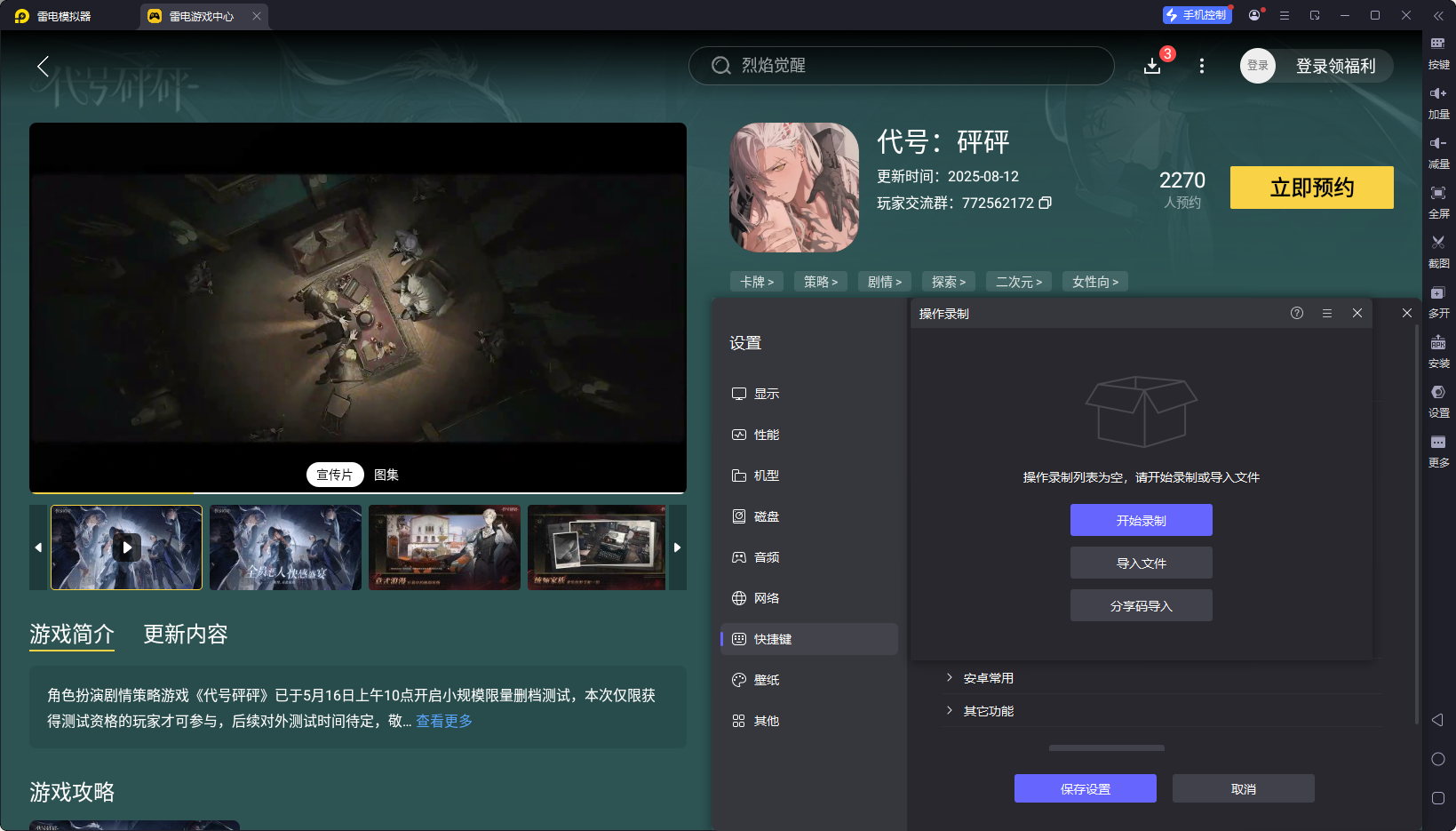Open help via the question mark in 操作录制
The width and height of the screenshot is (1456, 831).
(x=1296, y=313)
